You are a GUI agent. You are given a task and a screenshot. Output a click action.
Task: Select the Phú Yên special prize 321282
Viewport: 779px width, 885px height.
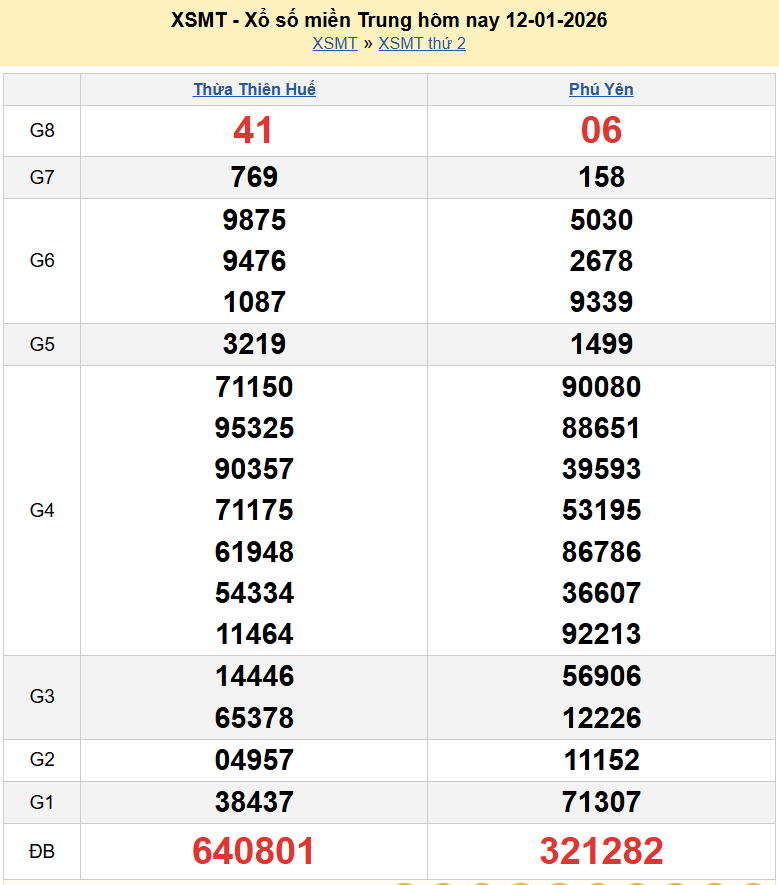coord(601,851)
